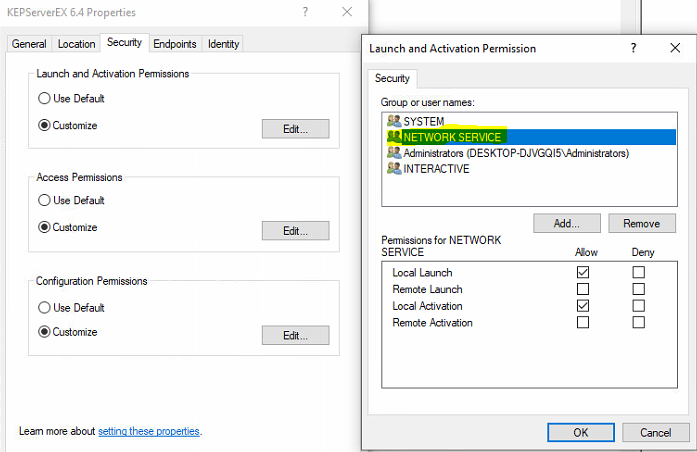Click the SYSTEM group user icon
Screen dimensions: 697x452
(394, 121)
